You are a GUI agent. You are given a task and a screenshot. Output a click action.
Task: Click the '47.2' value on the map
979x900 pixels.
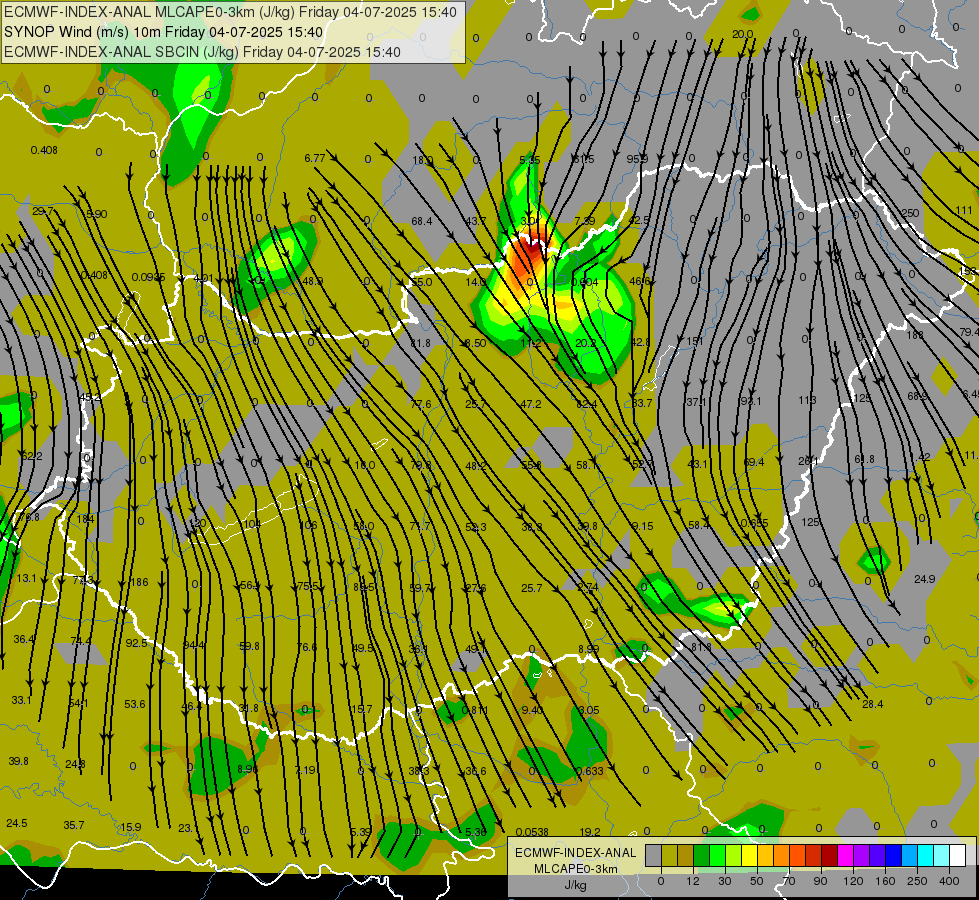point(531,404)
